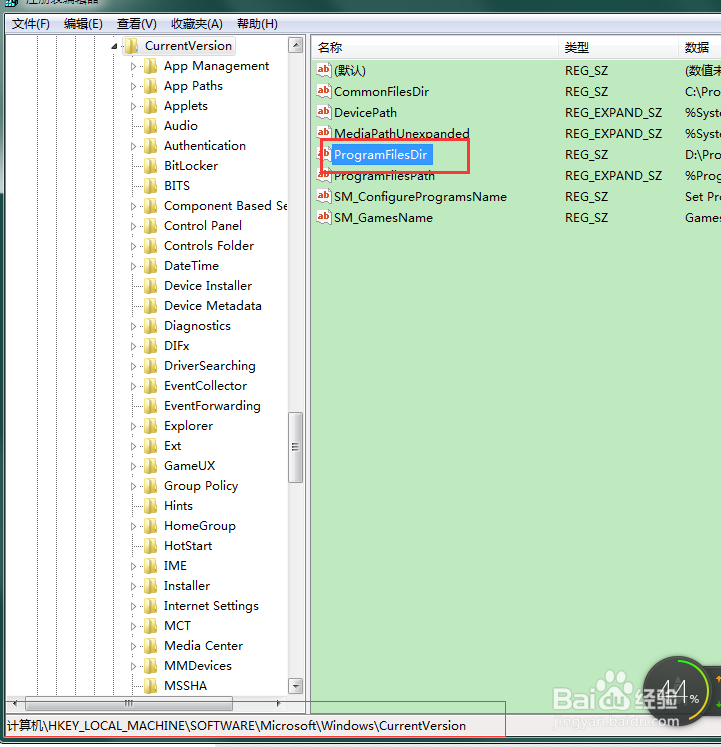Image resolution: width=721 pixels, height=747 pixels.
Task: Sort by the 数据 column header
Action: tap(700, 48)
